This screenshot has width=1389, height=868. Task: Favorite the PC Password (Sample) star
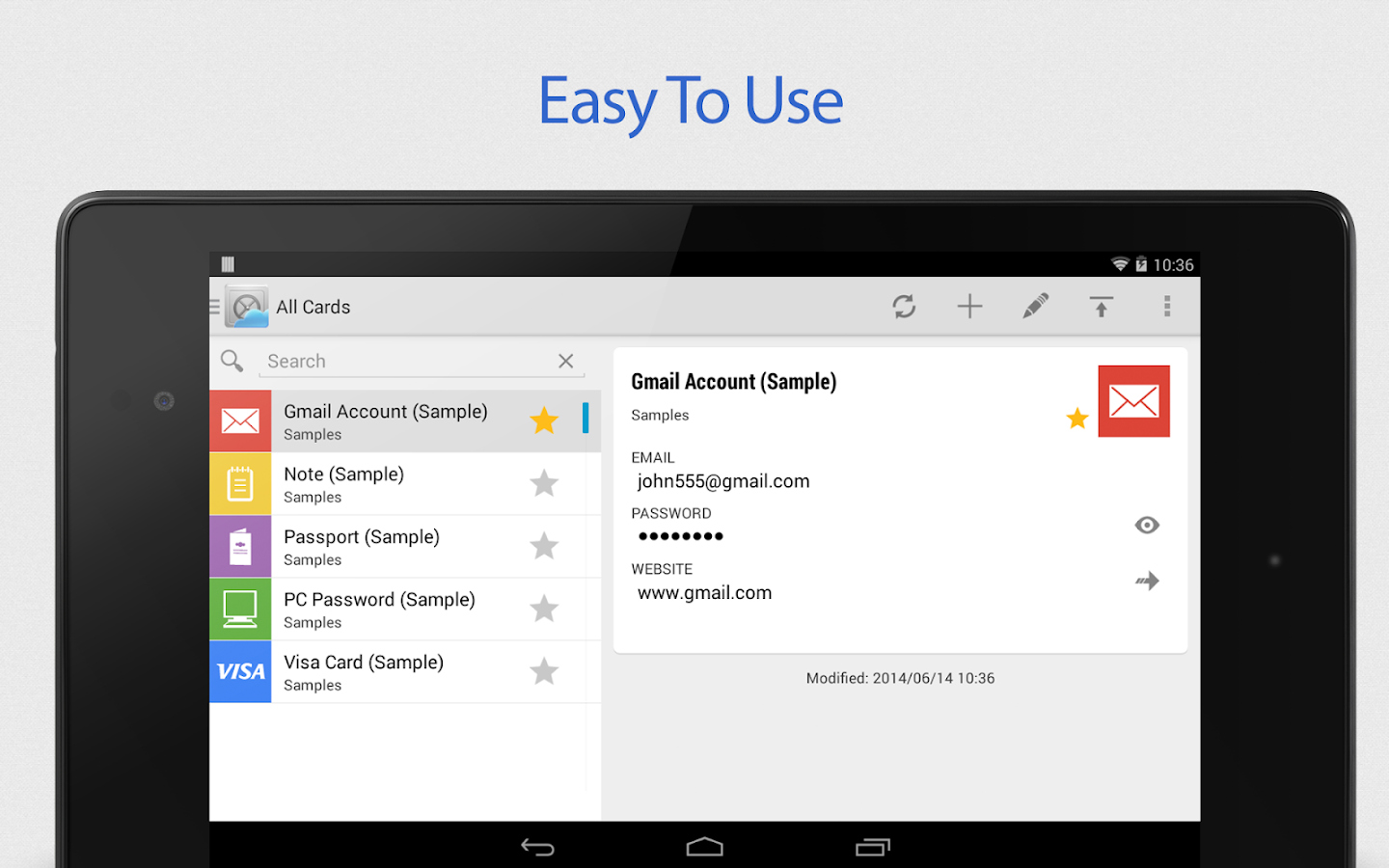tap(544, 609)
